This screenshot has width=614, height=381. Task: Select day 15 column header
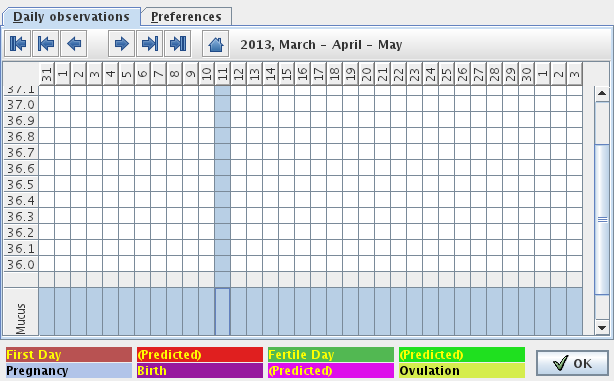click(x=287, y=74)
